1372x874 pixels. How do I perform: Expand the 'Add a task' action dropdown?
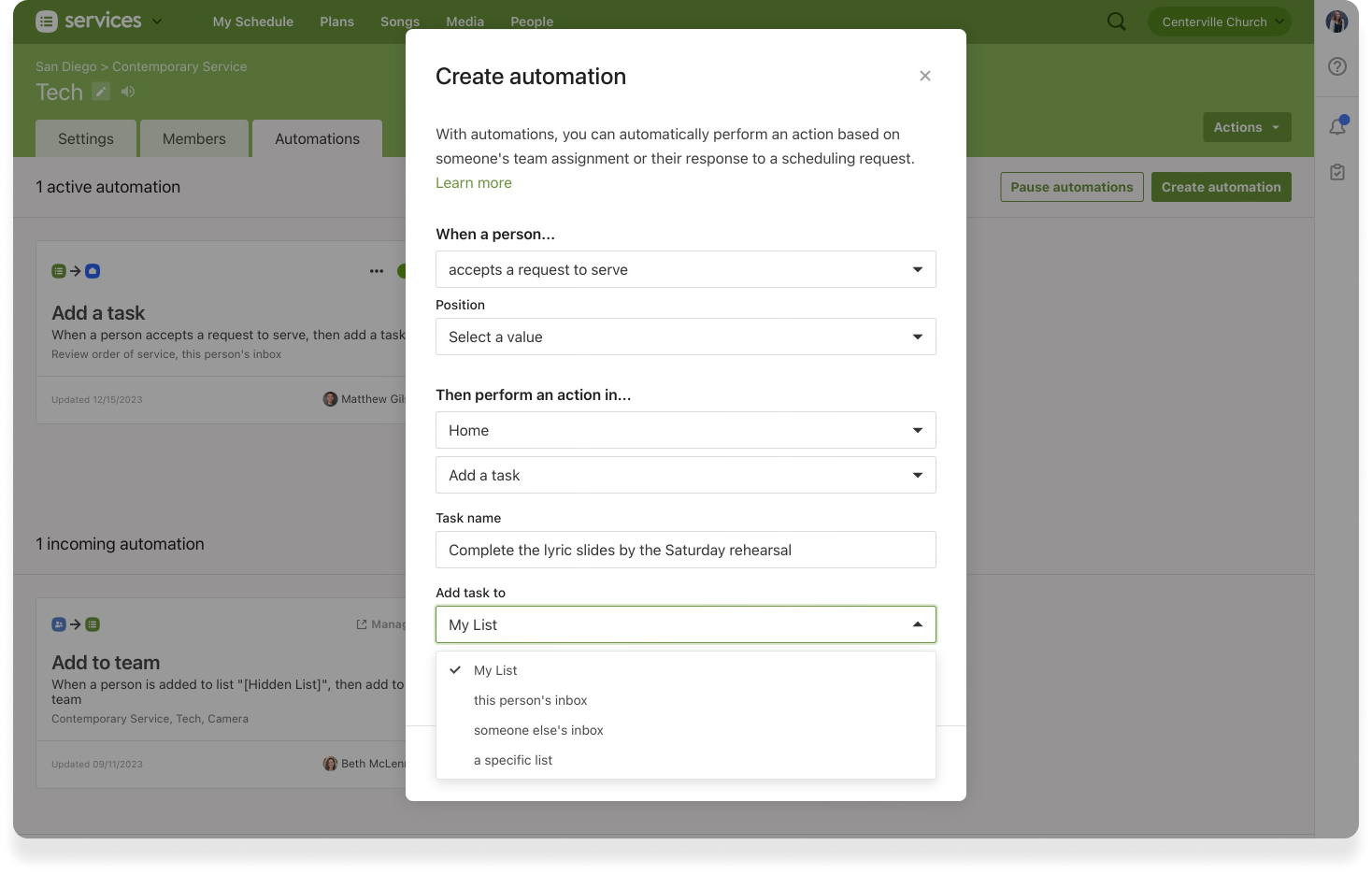(685, 475)
